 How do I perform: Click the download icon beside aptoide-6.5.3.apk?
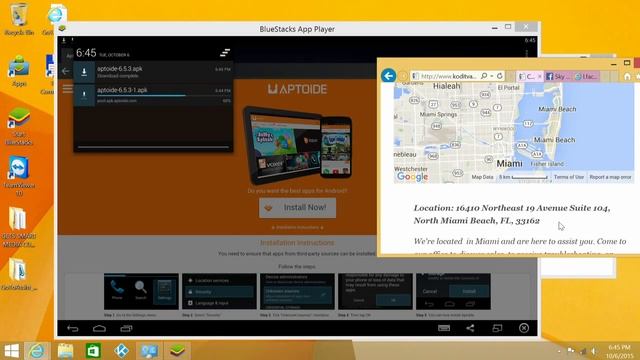pos(84,72)
